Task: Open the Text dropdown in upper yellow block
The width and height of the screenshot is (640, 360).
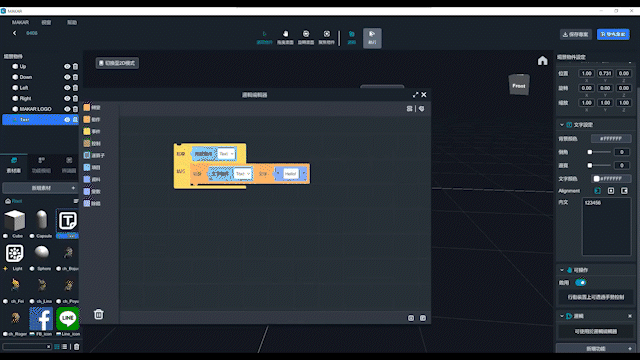Action: pyautogui.click(x=227, y=153)
